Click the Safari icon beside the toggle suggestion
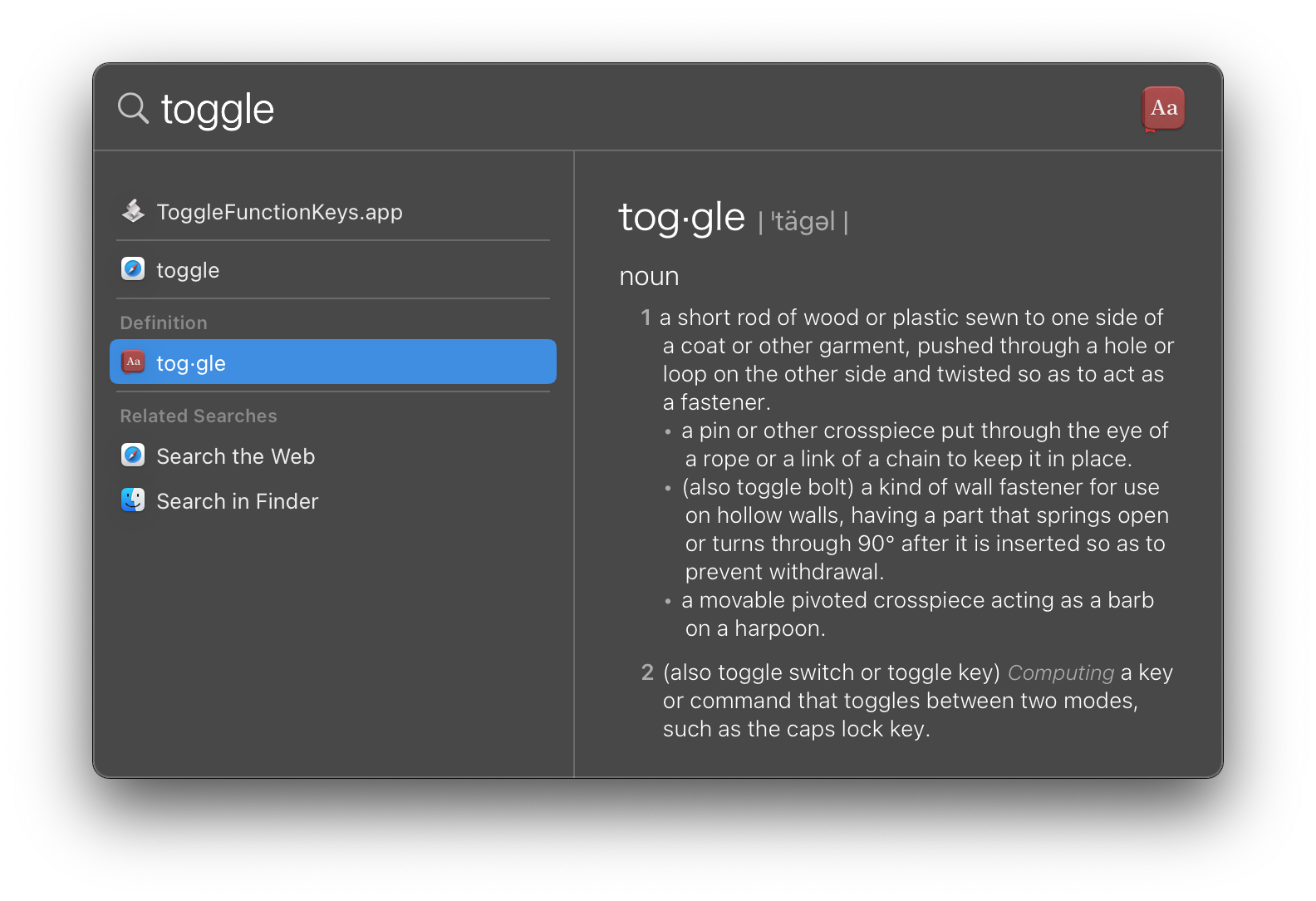Screen dimensions: 1316x901 pyautogui.click(x=133, y=269)
